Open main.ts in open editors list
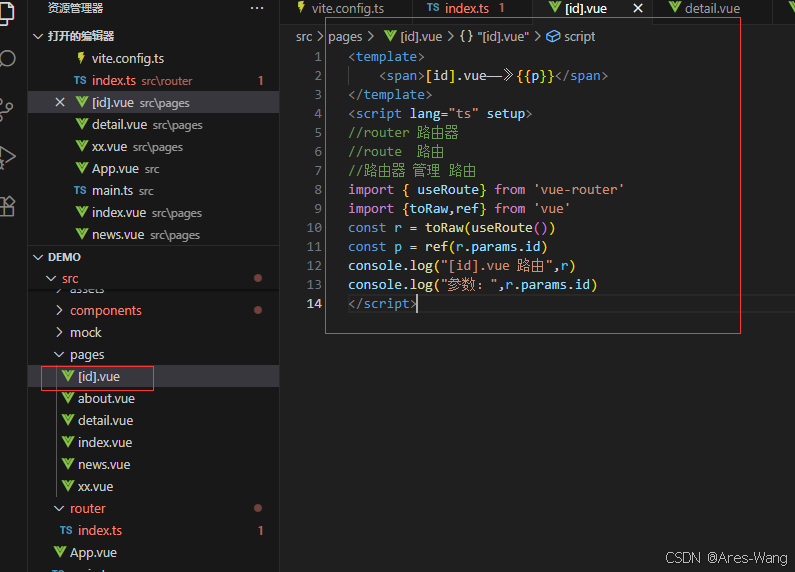795x572 pixels. tap(153, 191)
